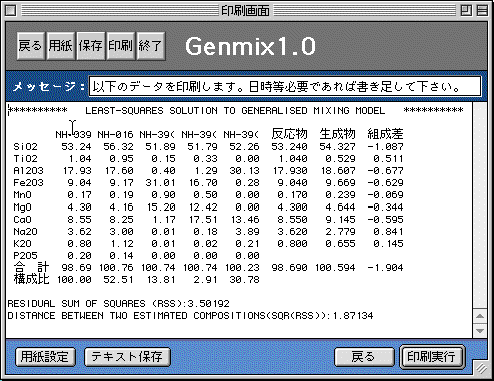Click the RESIDUAL SUM OF SQUARES line
The height and width of the screenshot is (381, 494).
118,304
